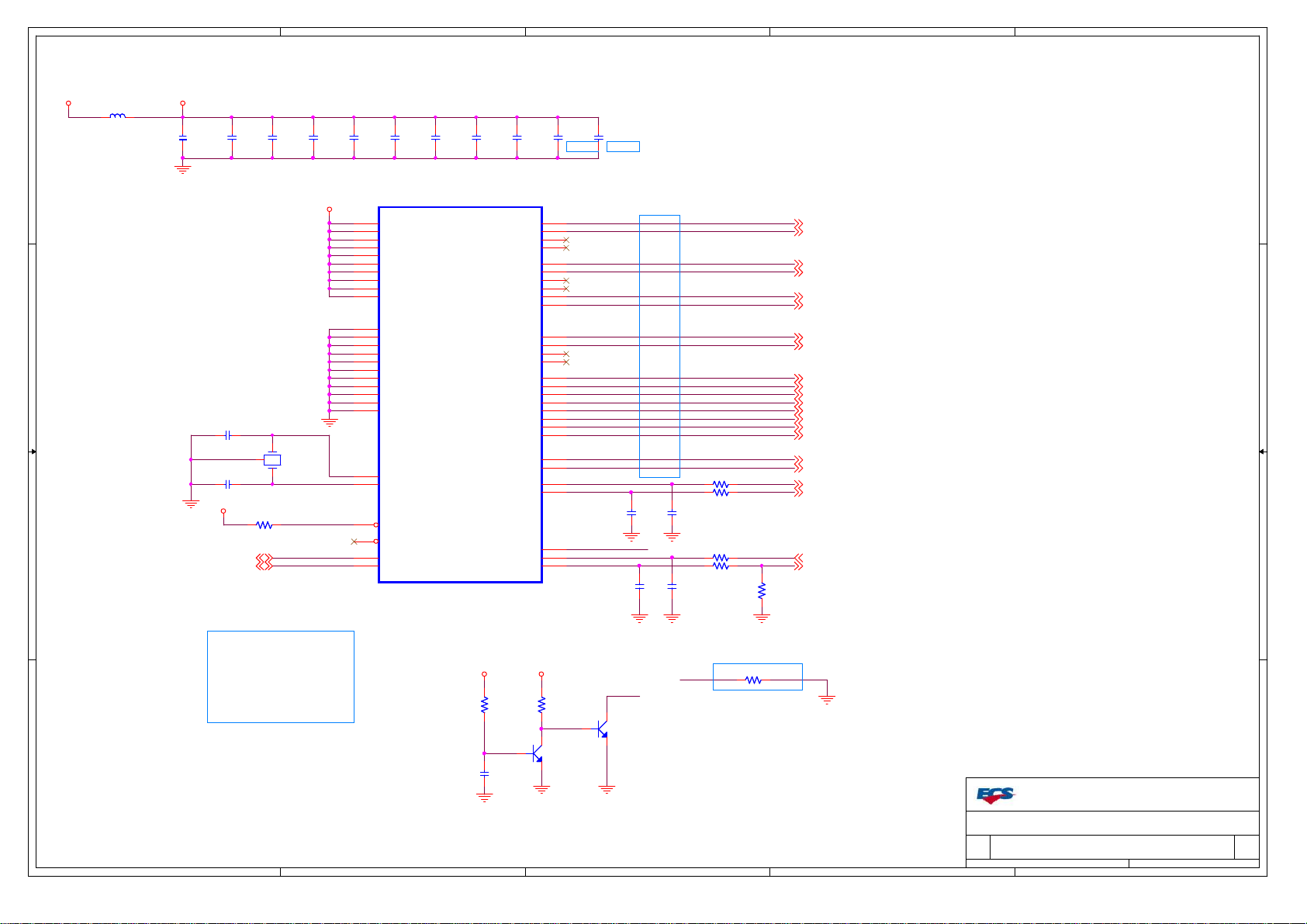Click the power symbol above the IC supply pins
The image size is (1307, 924).
[x=329, y=209]
